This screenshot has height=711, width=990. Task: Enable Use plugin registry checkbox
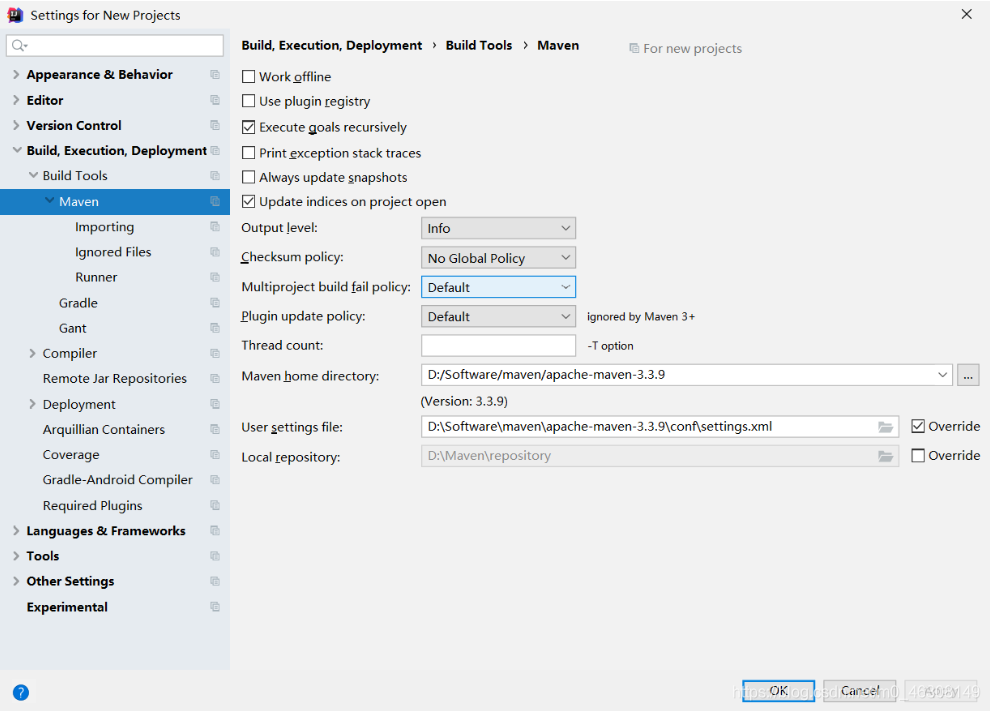coord(249,101)
